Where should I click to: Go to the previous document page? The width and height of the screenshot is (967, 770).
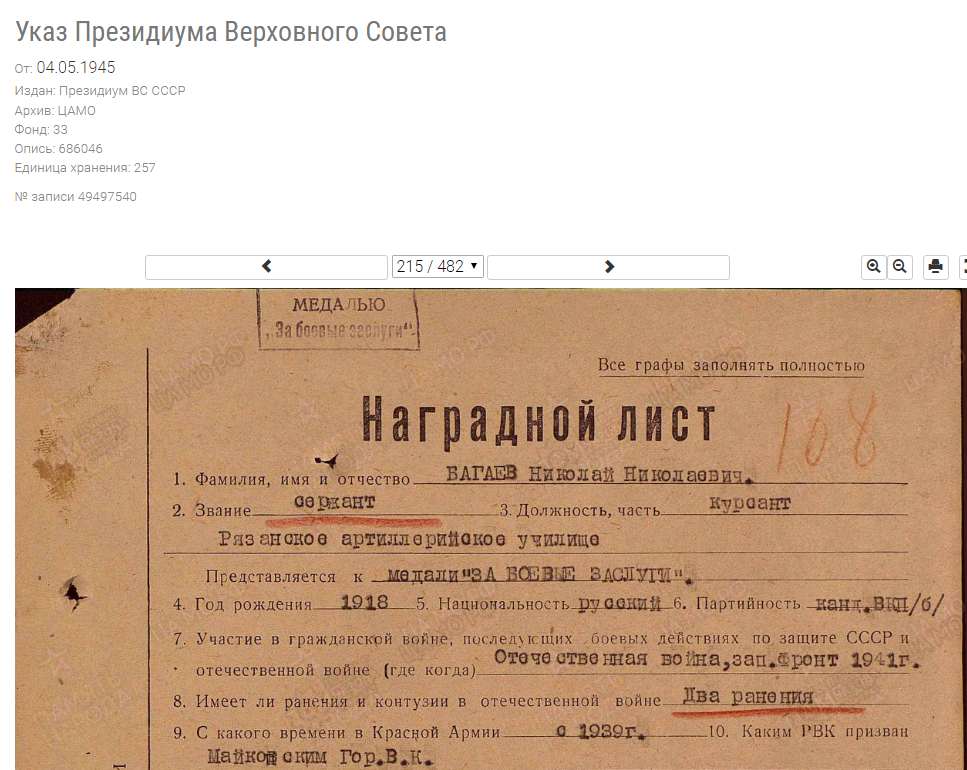click(x=266, y=267)
